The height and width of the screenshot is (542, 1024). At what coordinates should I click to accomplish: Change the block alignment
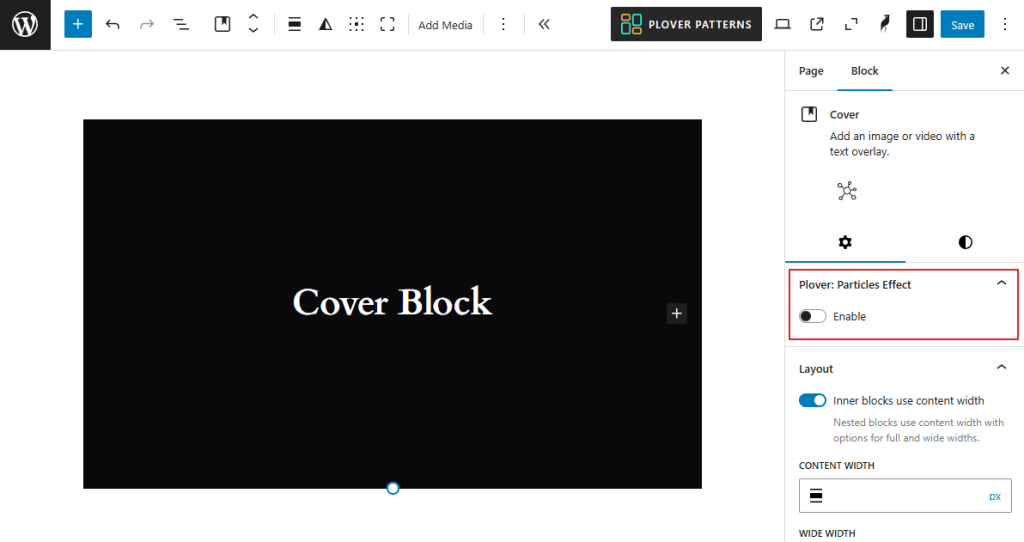coord(295,24)
